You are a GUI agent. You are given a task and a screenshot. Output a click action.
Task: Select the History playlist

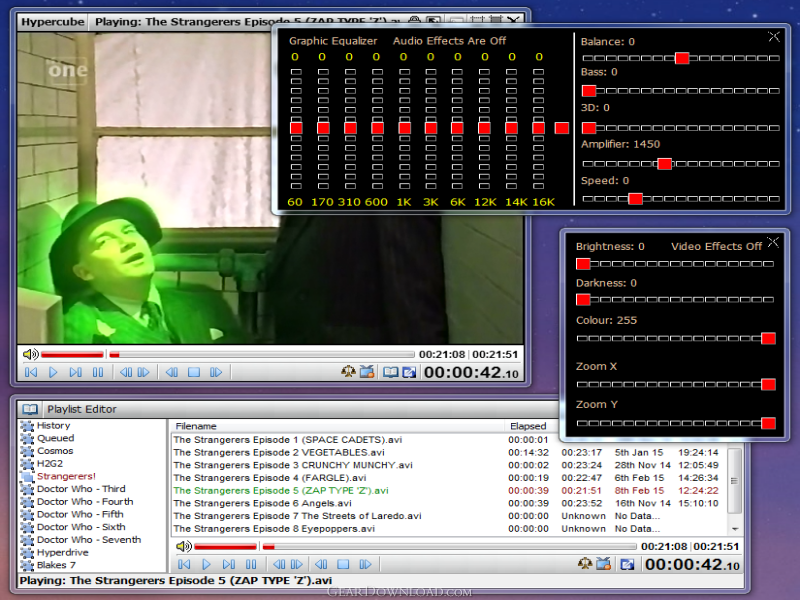point(53,426)
